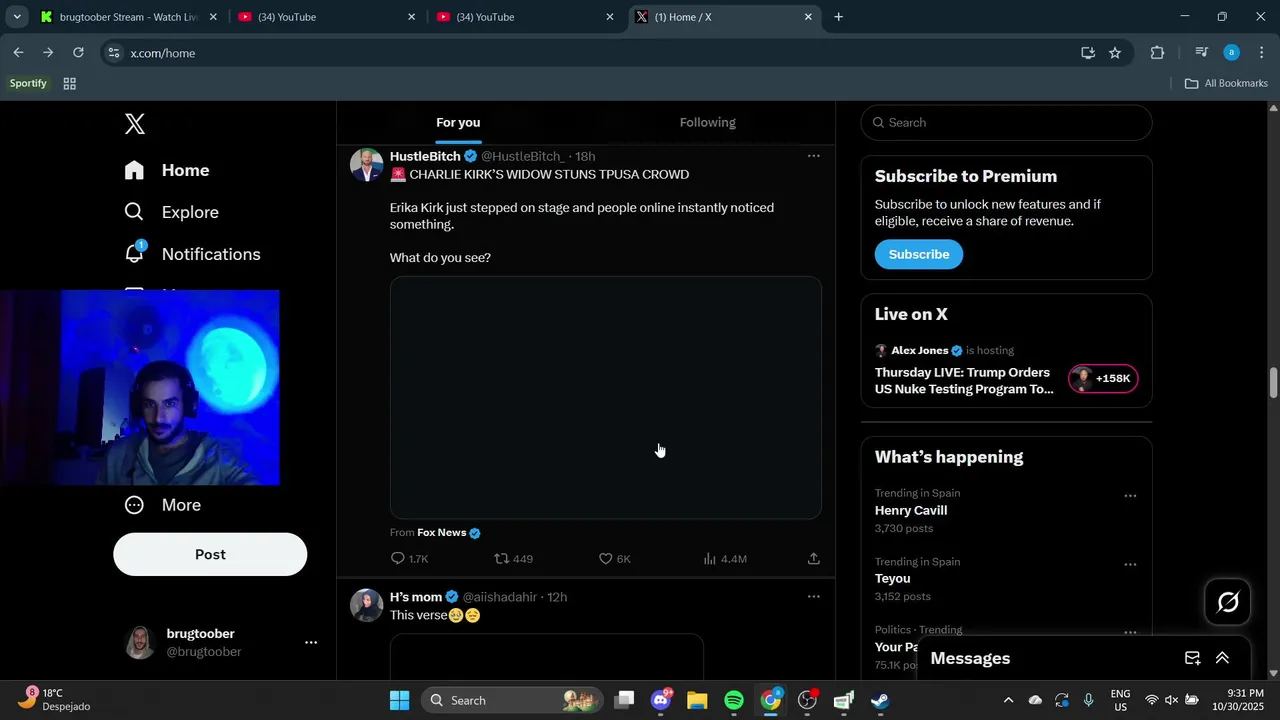1280x720 pixels.
Task: Open the apps grid in bookmarks bar
Action: pos(70,84)
